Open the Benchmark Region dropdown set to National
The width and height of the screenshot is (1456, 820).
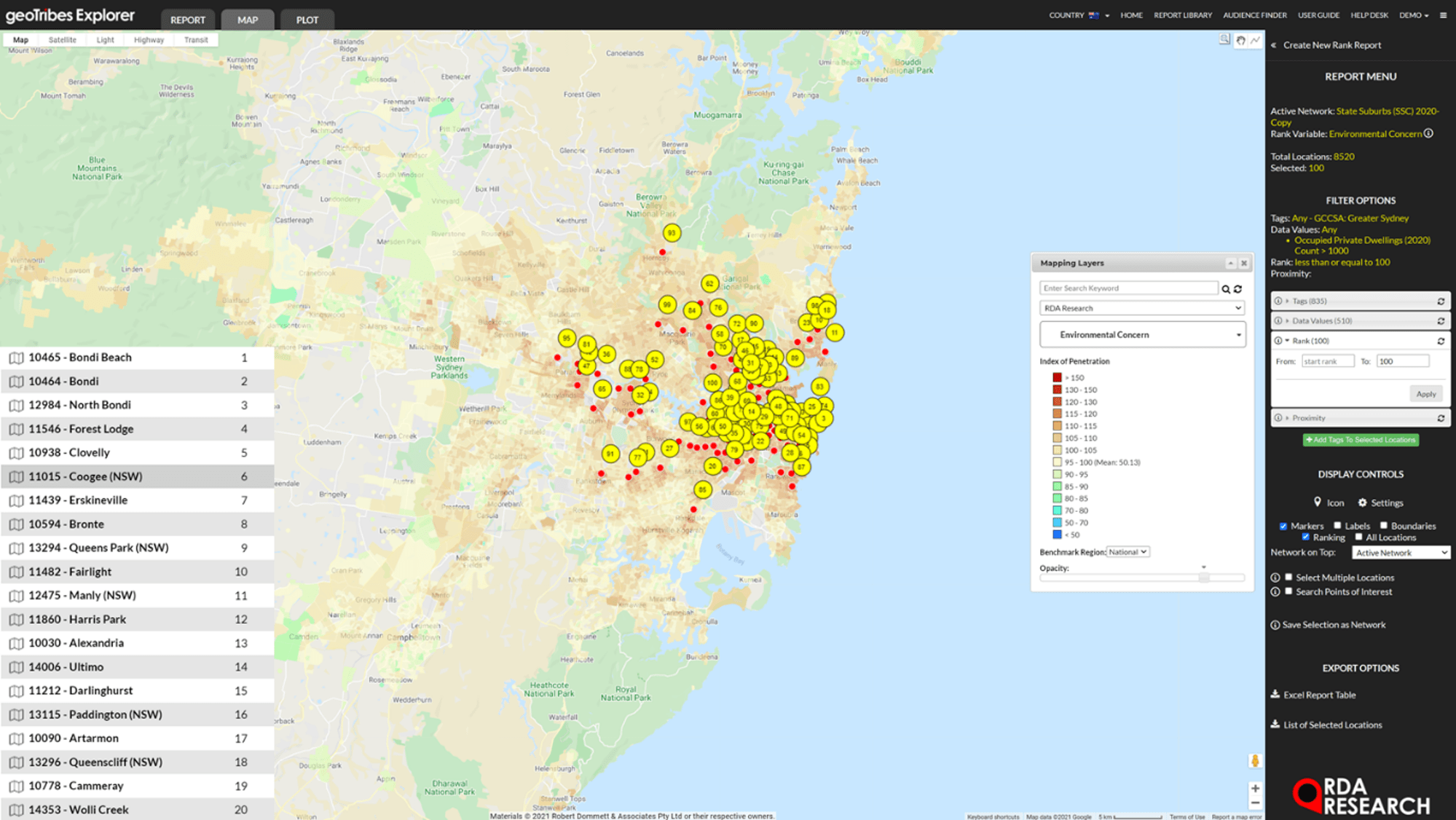point(1128,551)
